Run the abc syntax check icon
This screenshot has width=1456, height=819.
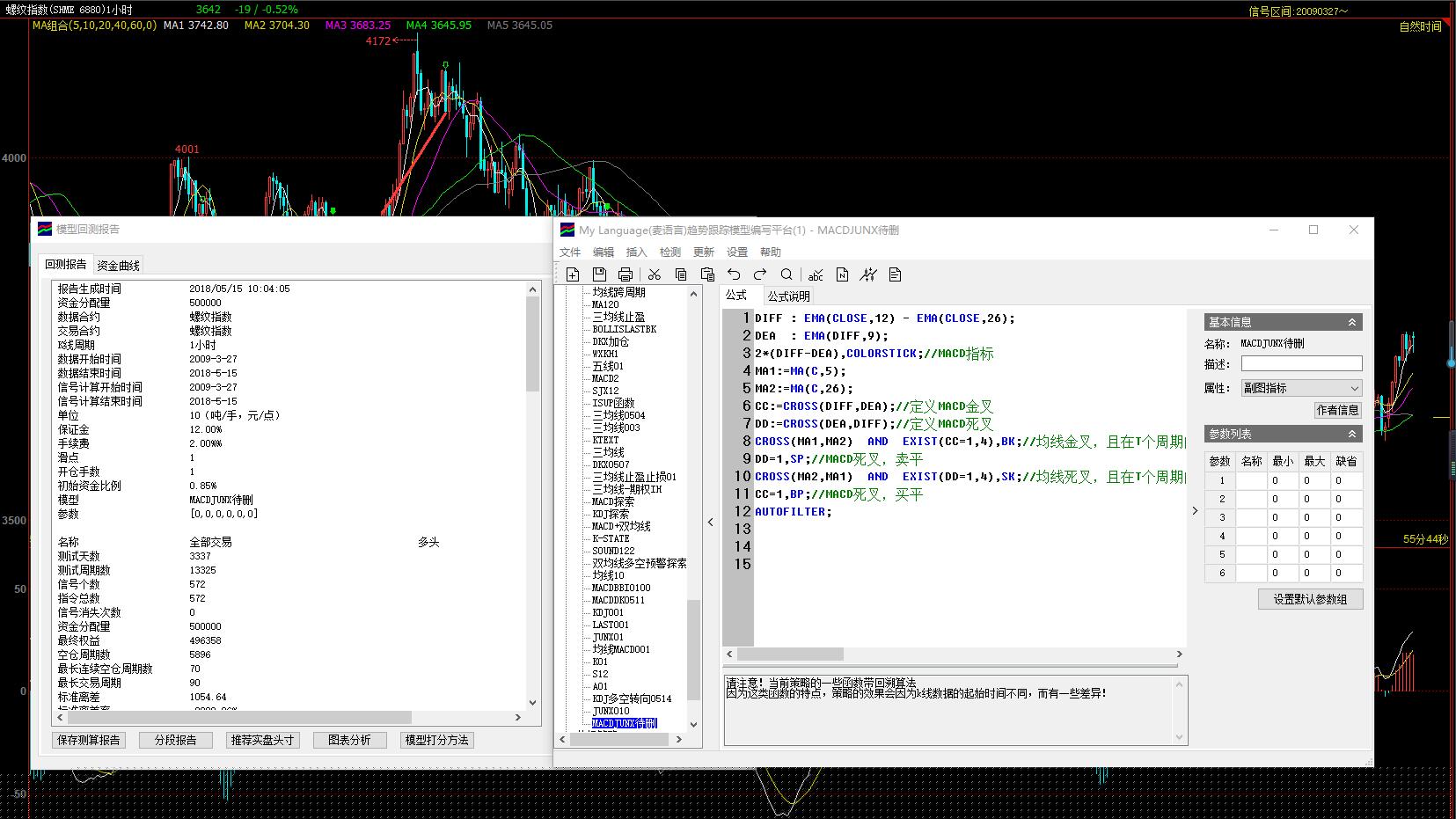(816, 274)
